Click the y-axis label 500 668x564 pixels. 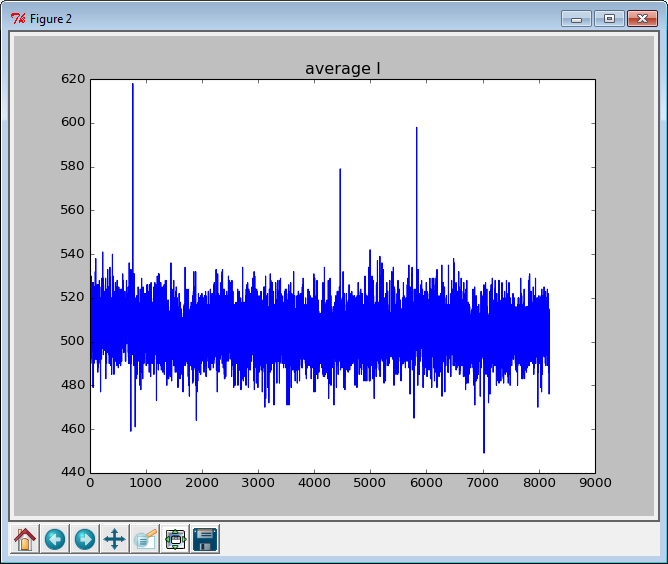click(x=73, y=341)
